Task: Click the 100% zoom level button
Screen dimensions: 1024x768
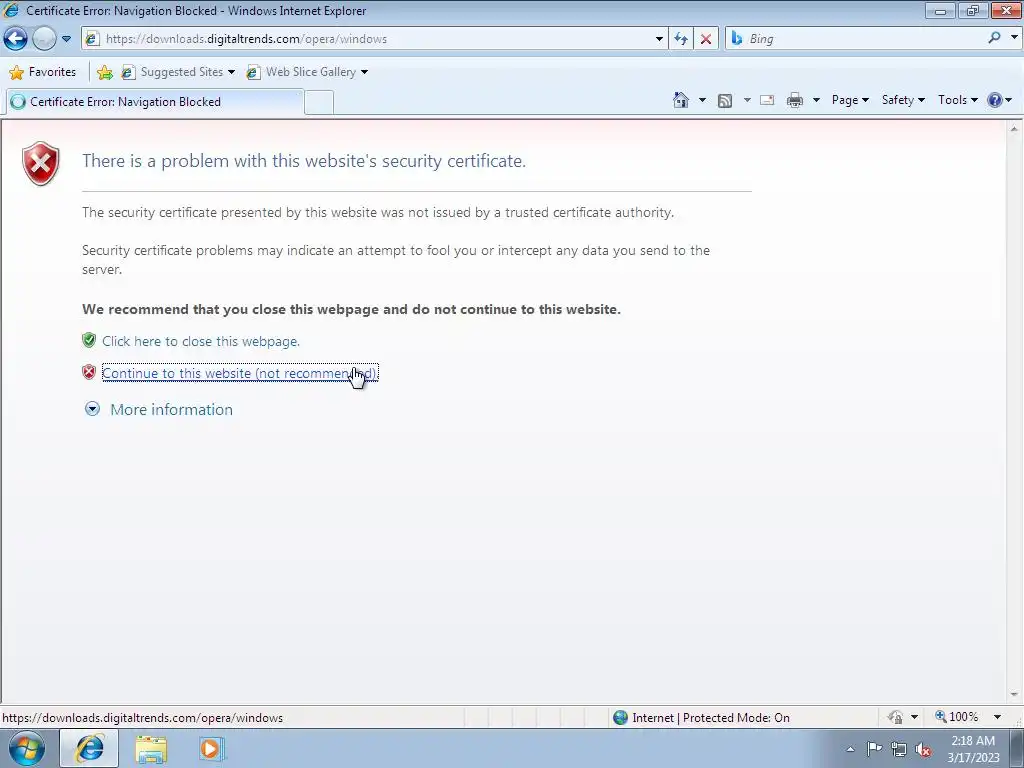Action: pyautogui.click(x=957, y=717)
